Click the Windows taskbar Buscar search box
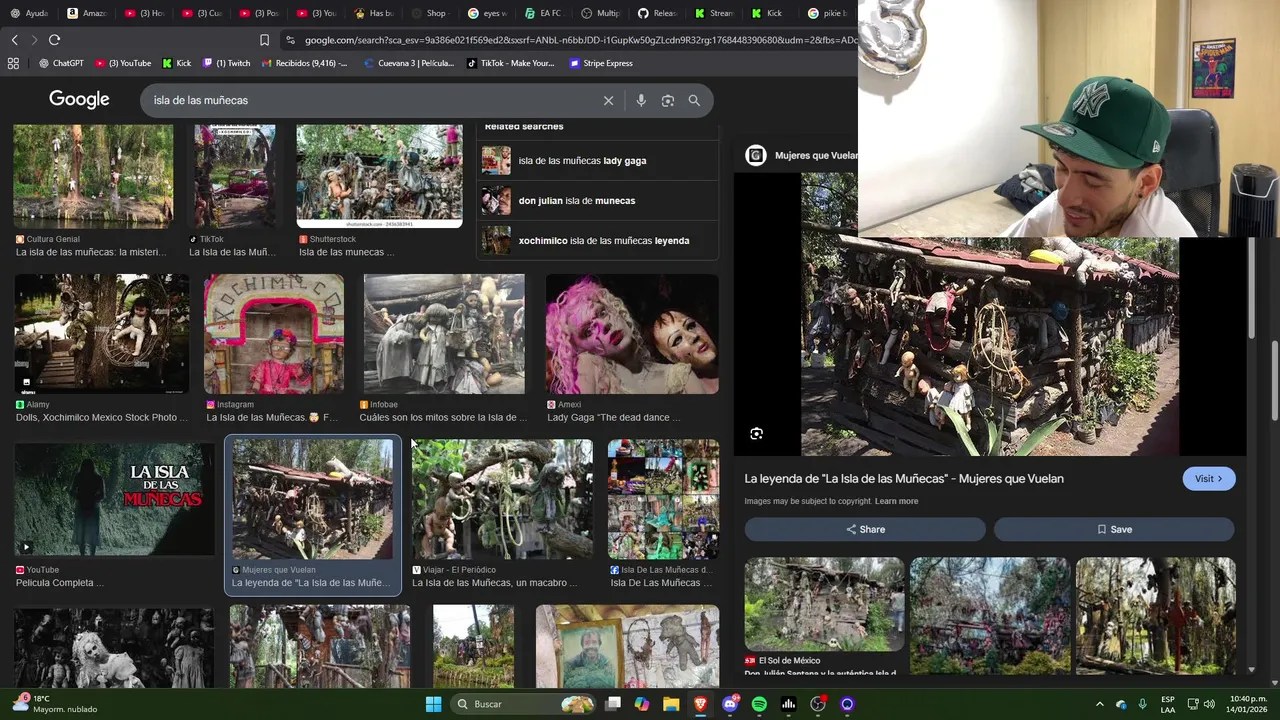Viewport: 1280px width, 720px height. [520, 704]
